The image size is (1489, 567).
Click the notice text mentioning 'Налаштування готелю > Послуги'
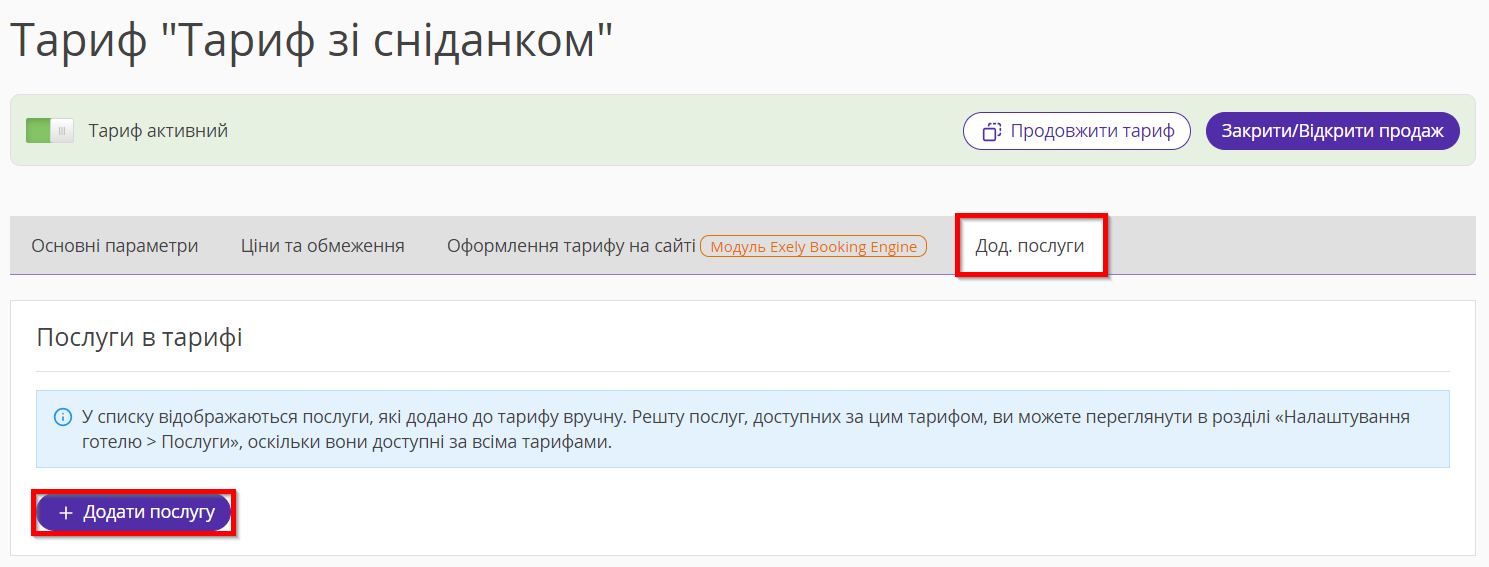pyautogui.click(x=746, y=429)
